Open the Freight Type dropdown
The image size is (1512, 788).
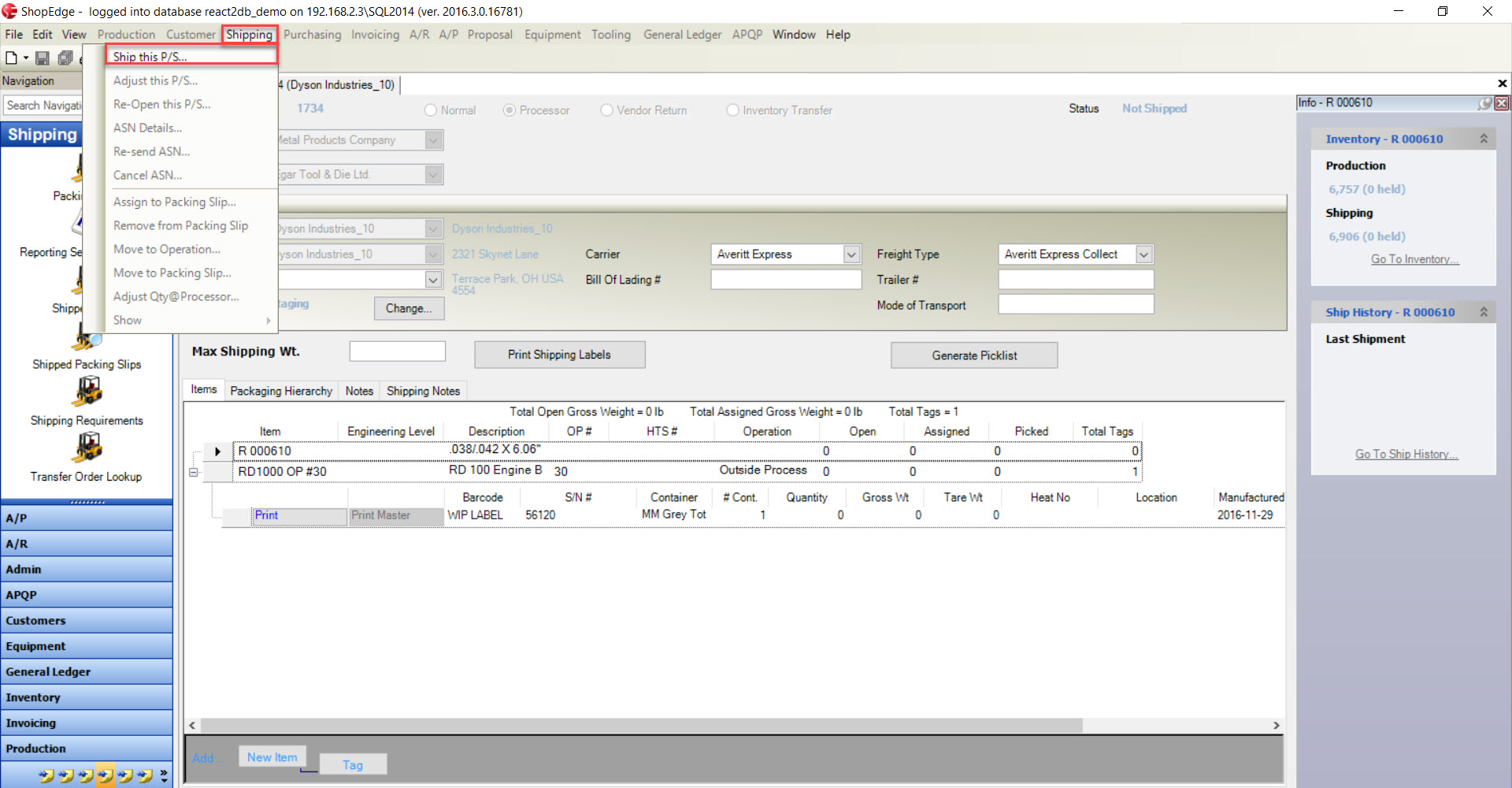point(1144,255)
